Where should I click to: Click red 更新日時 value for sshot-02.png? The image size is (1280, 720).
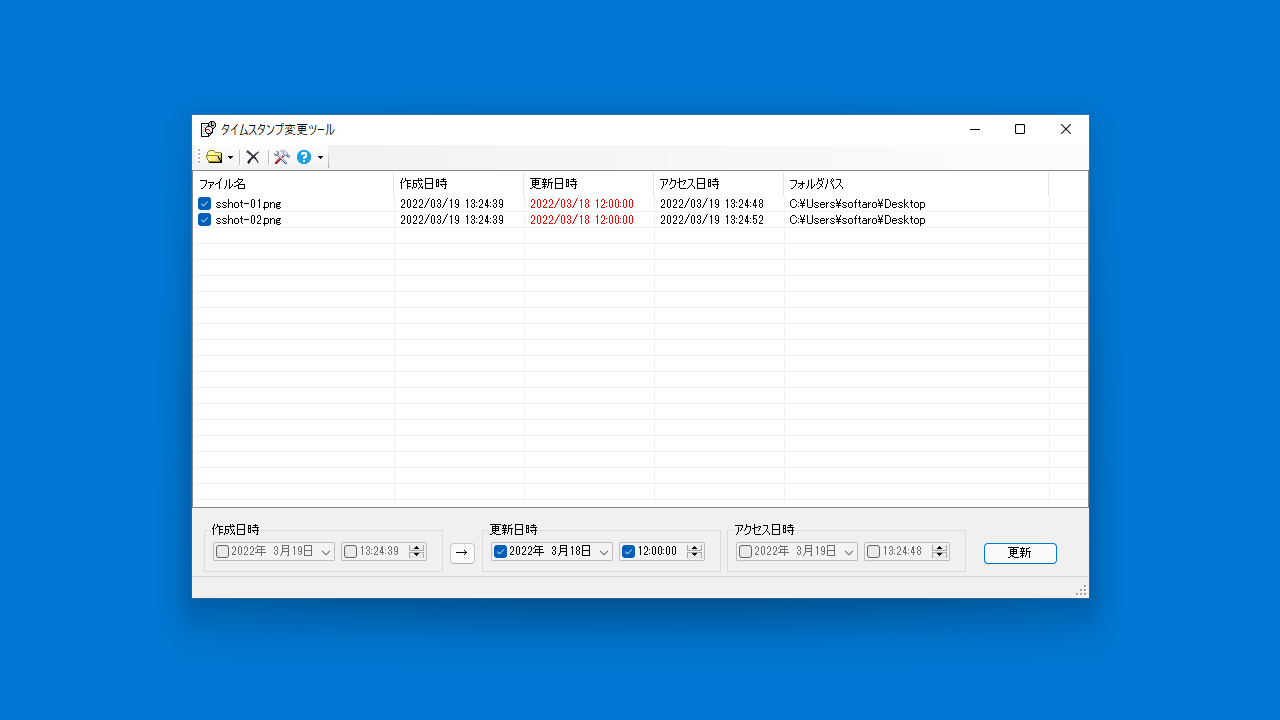pyautogui.click(x=582, y=220)
